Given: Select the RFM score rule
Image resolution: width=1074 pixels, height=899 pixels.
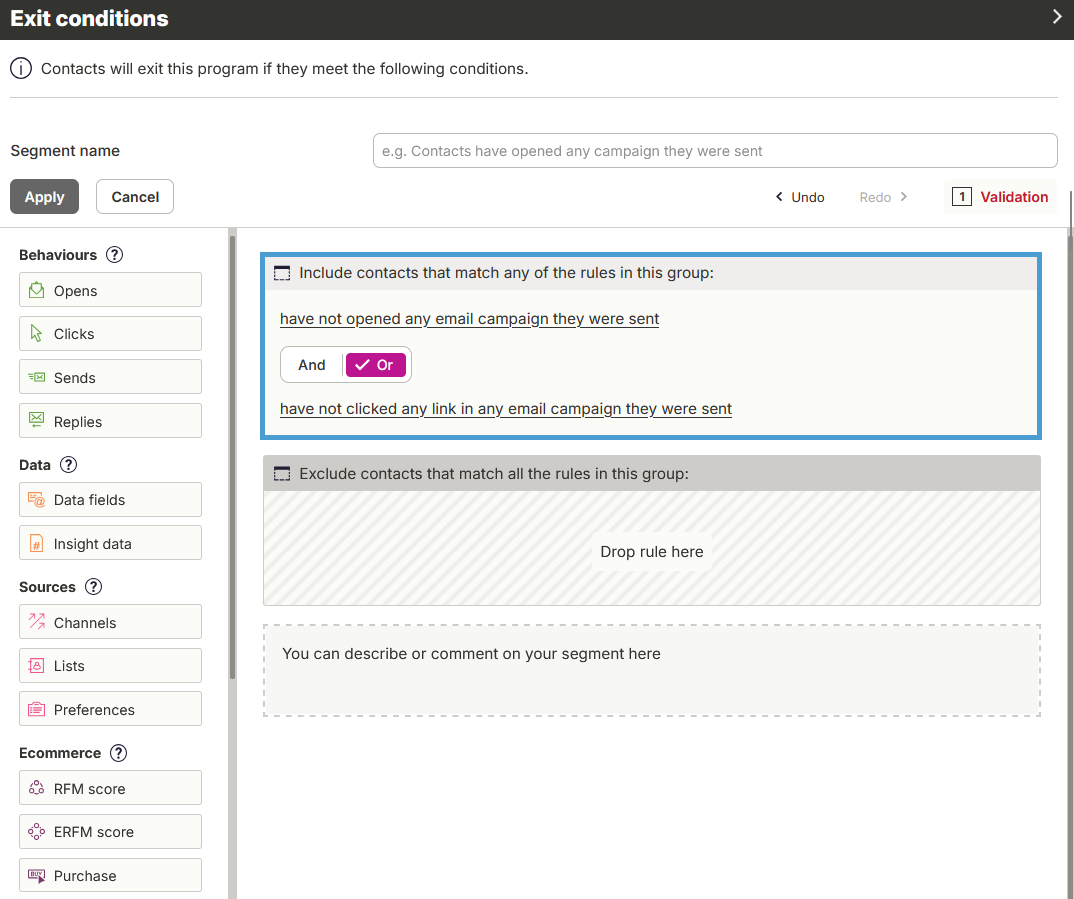Looking at the screenshot, I should coord(110,788).
